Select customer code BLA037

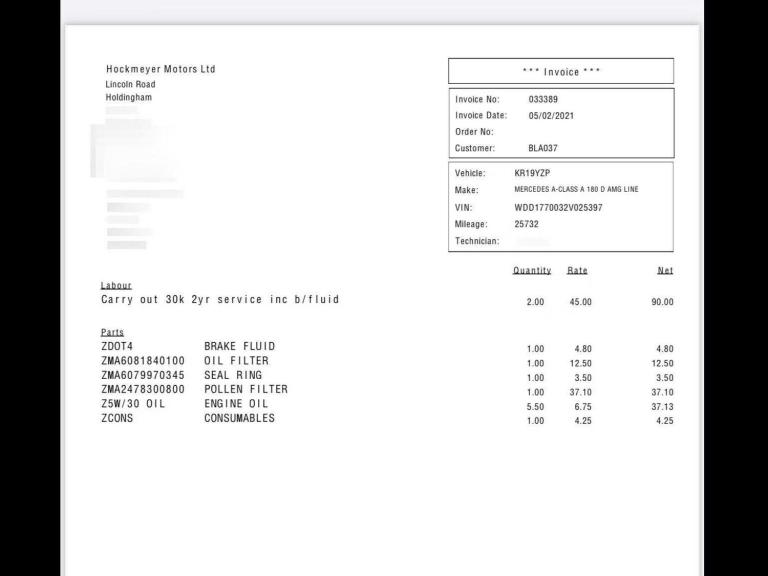click(543, 148)
